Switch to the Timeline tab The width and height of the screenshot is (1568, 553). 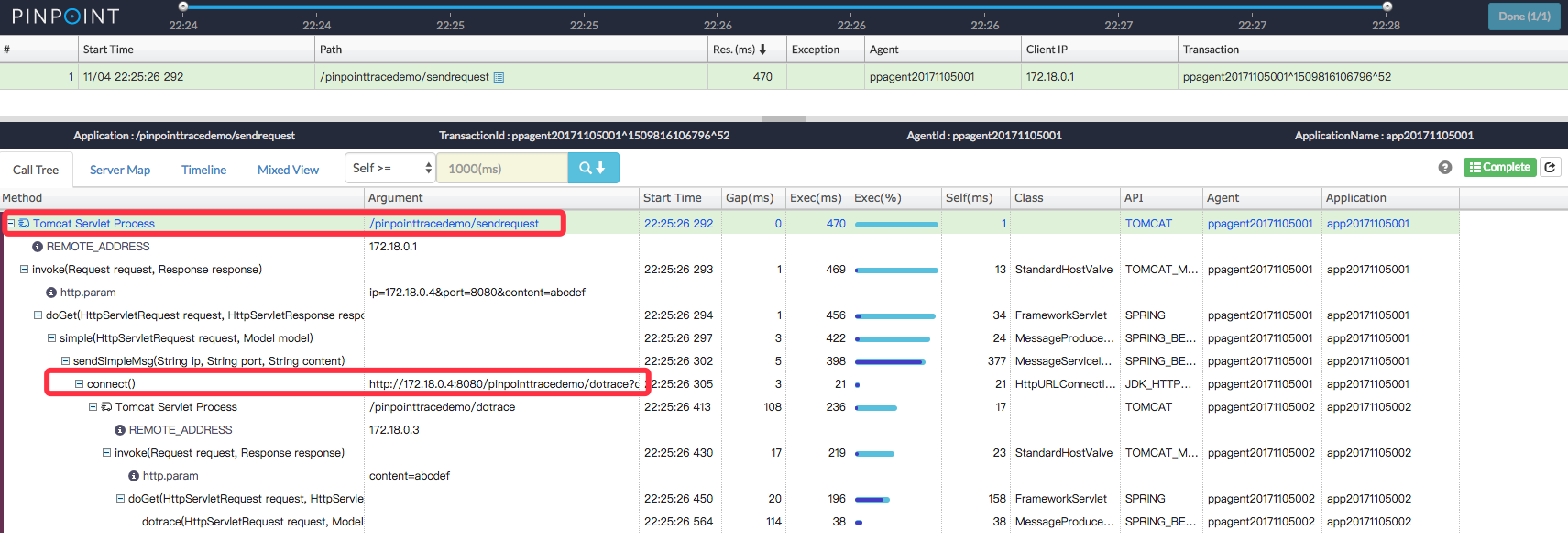tap(203, 170)
